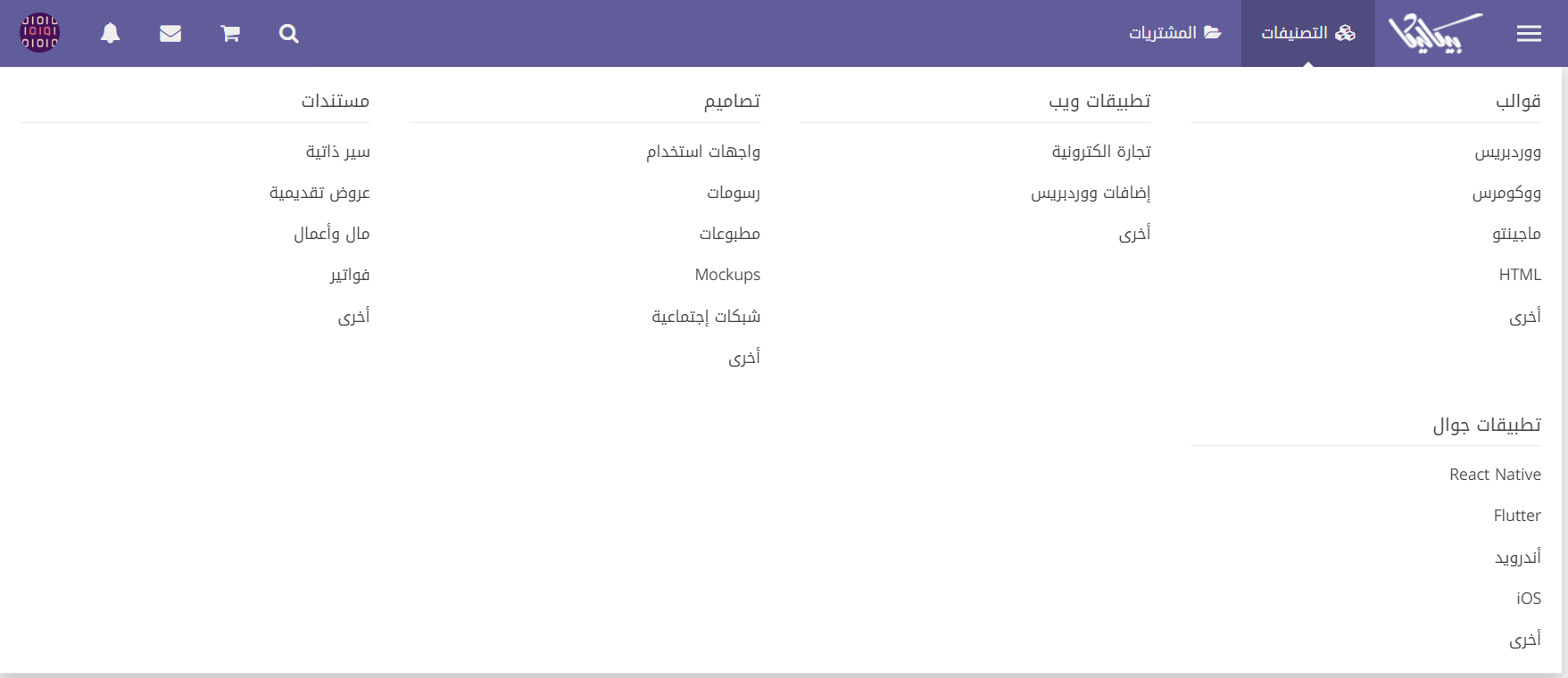
Task: Open the search magnifier icon
Action: (x=288, y=34)
